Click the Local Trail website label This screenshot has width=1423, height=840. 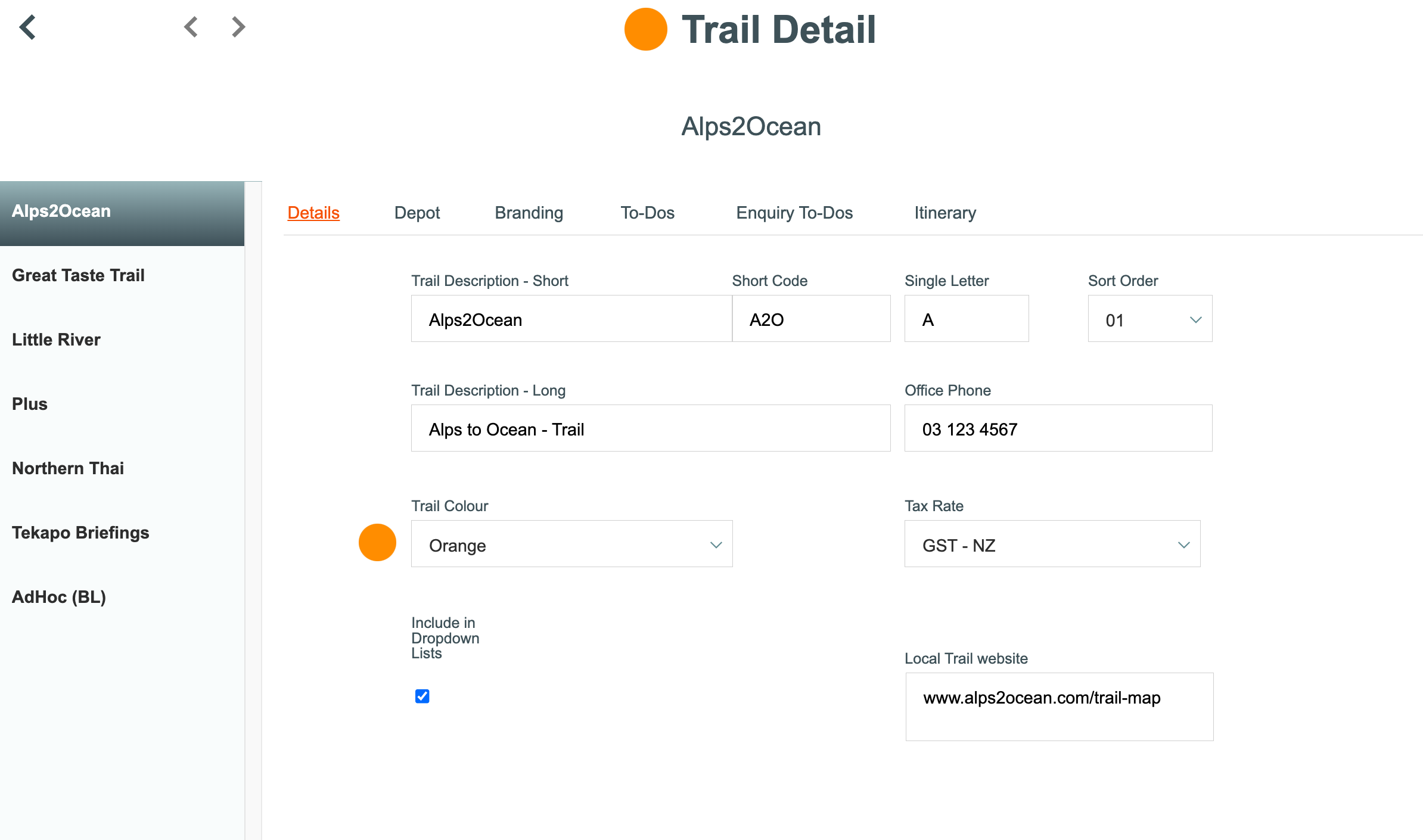966,658
